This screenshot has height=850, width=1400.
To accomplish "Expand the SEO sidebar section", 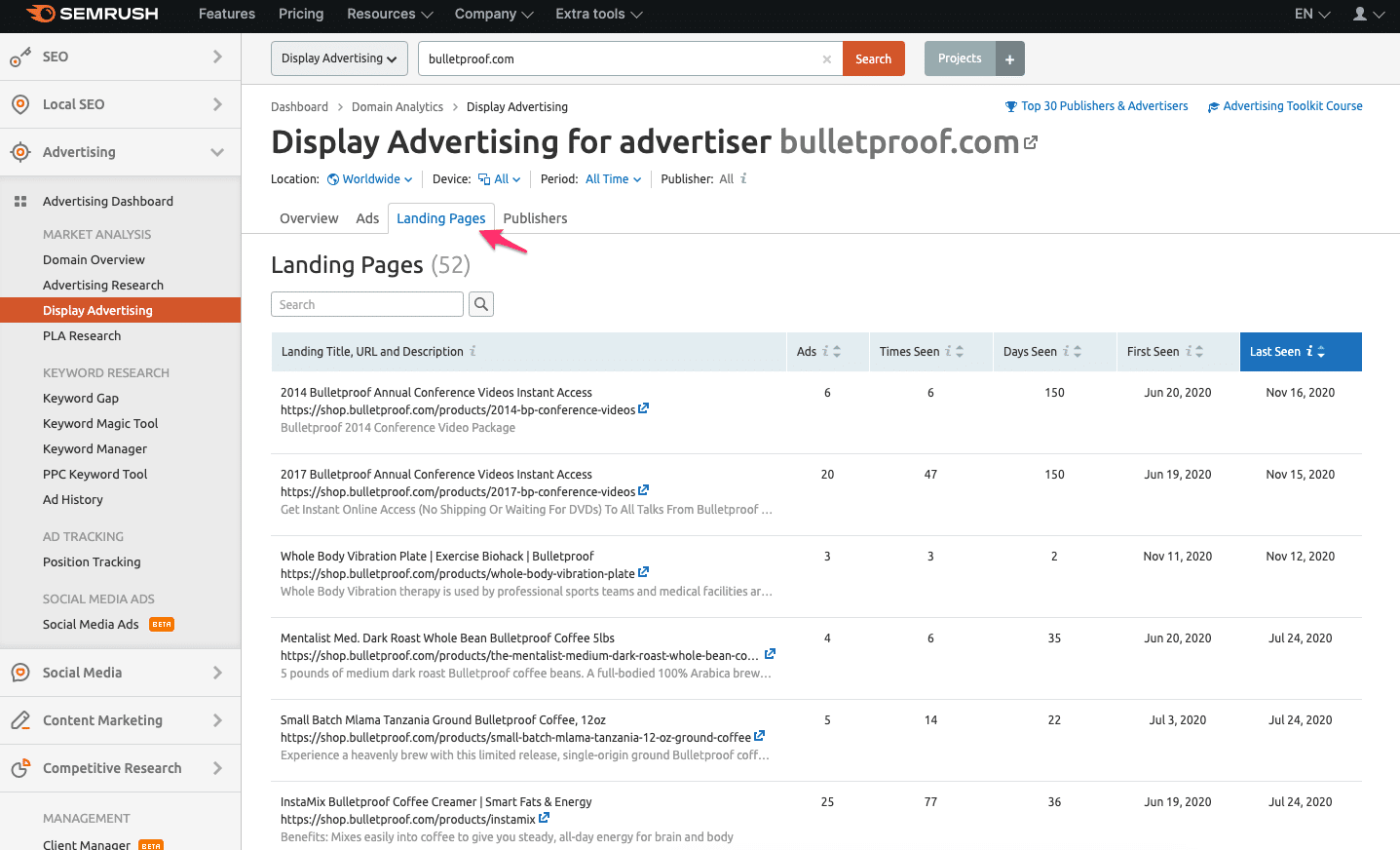I will 217,57.
